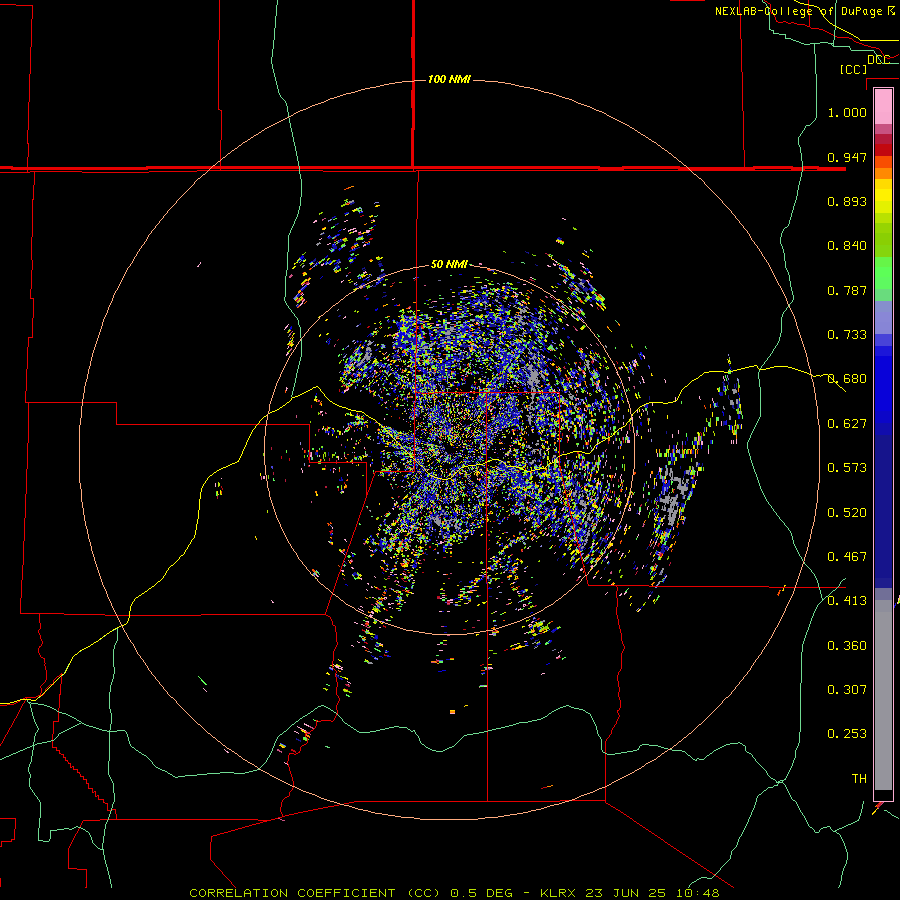Click the [CC] legend title
This screenshot has height=900, width=900.
point(853,69)
